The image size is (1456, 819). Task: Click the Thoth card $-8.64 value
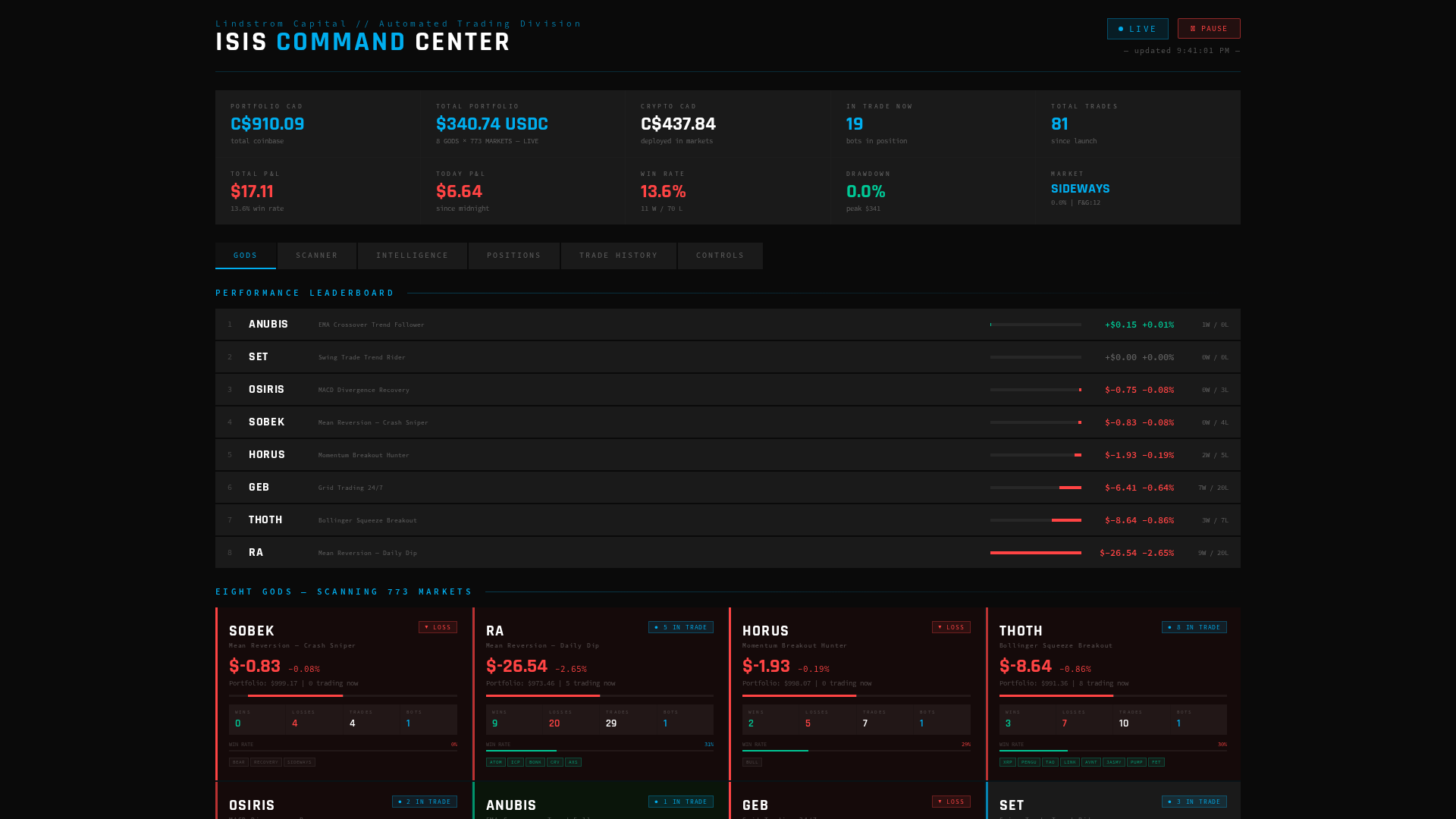[1025, 667]
